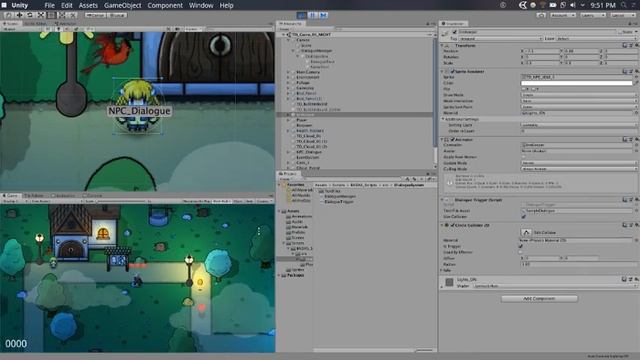Open the Animator gear menu

click(636, 140)
